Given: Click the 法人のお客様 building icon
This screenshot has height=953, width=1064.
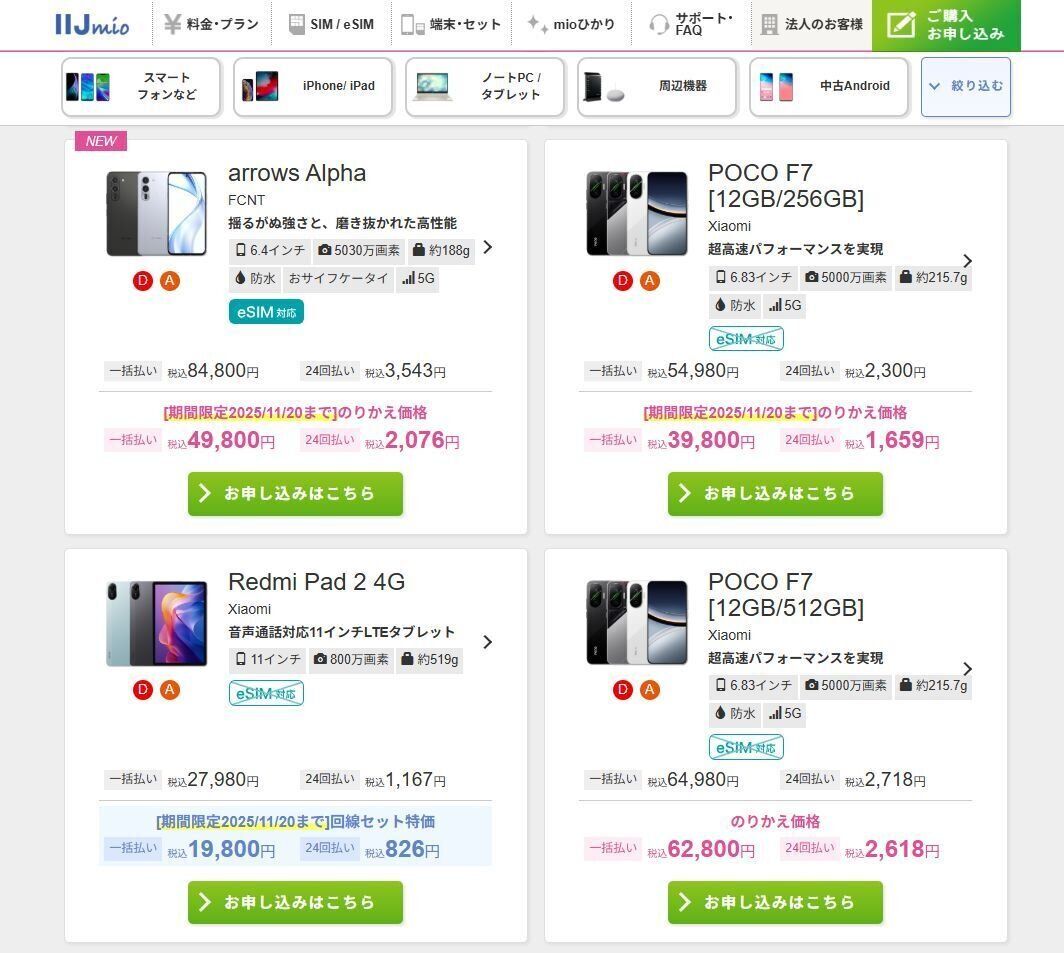Looking at the screenshot, I should tap(769, 24).
